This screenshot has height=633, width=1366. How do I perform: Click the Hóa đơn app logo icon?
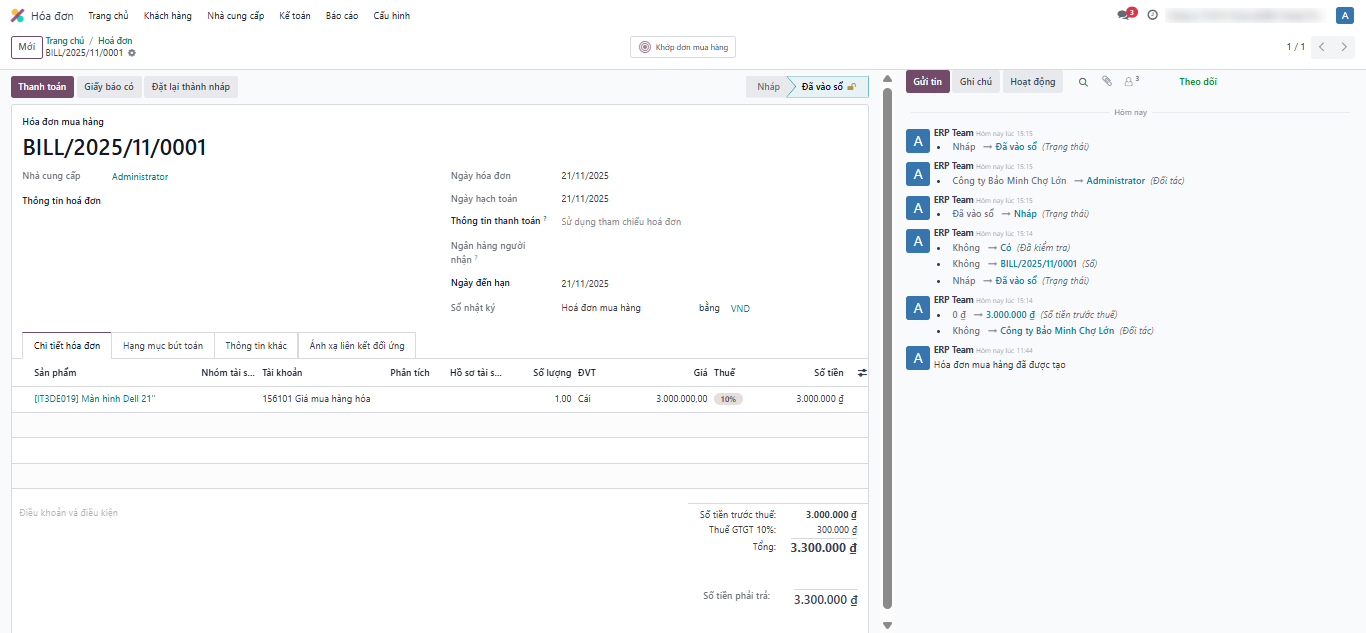click(x=17, y=16)
